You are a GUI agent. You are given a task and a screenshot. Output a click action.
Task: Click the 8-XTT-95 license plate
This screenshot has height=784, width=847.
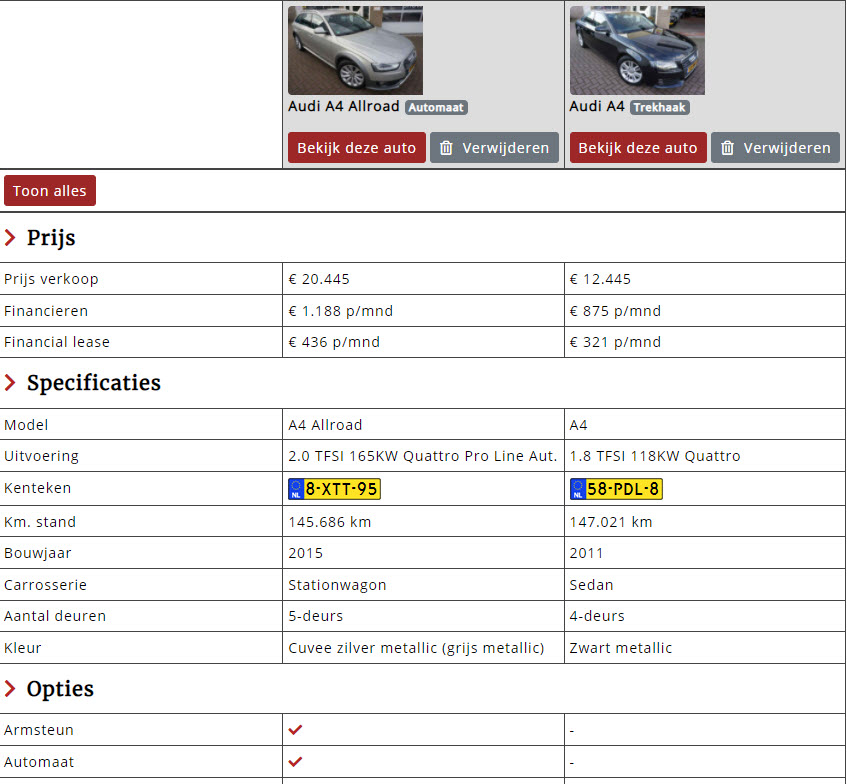tap(334, 489)
